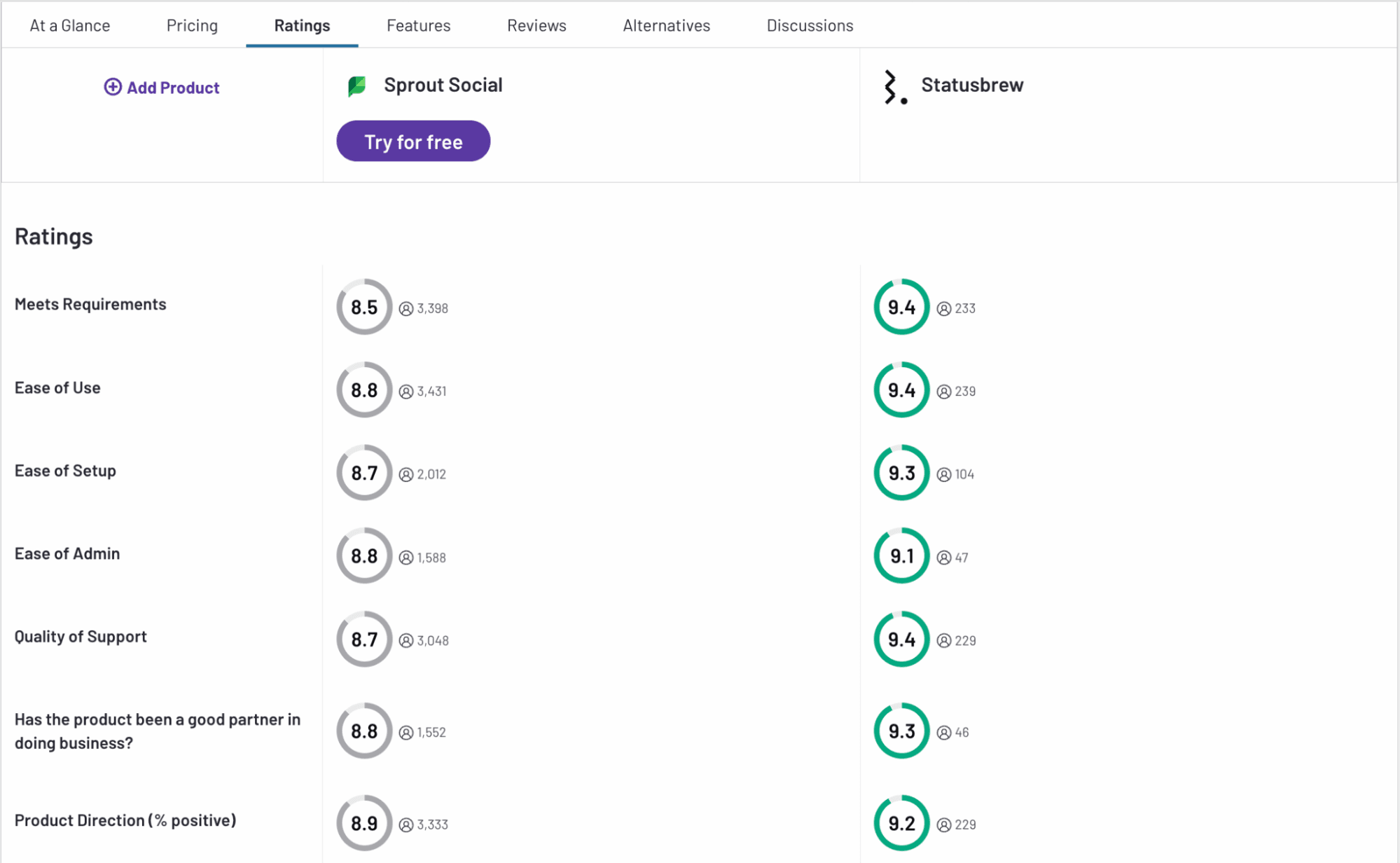
Task: Click Sprout Social 8.5 Meets Requirements gauge
Action: [x=364, y=307]
